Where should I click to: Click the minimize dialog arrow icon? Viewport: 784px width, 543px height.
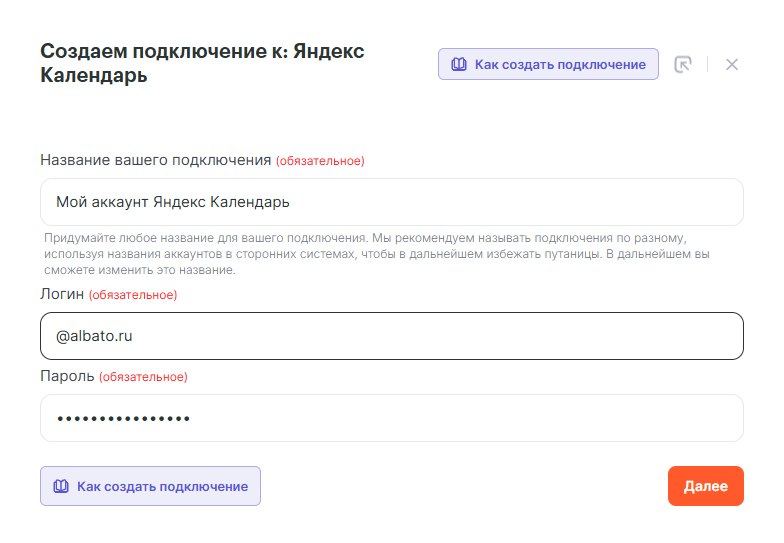[682, 64]
